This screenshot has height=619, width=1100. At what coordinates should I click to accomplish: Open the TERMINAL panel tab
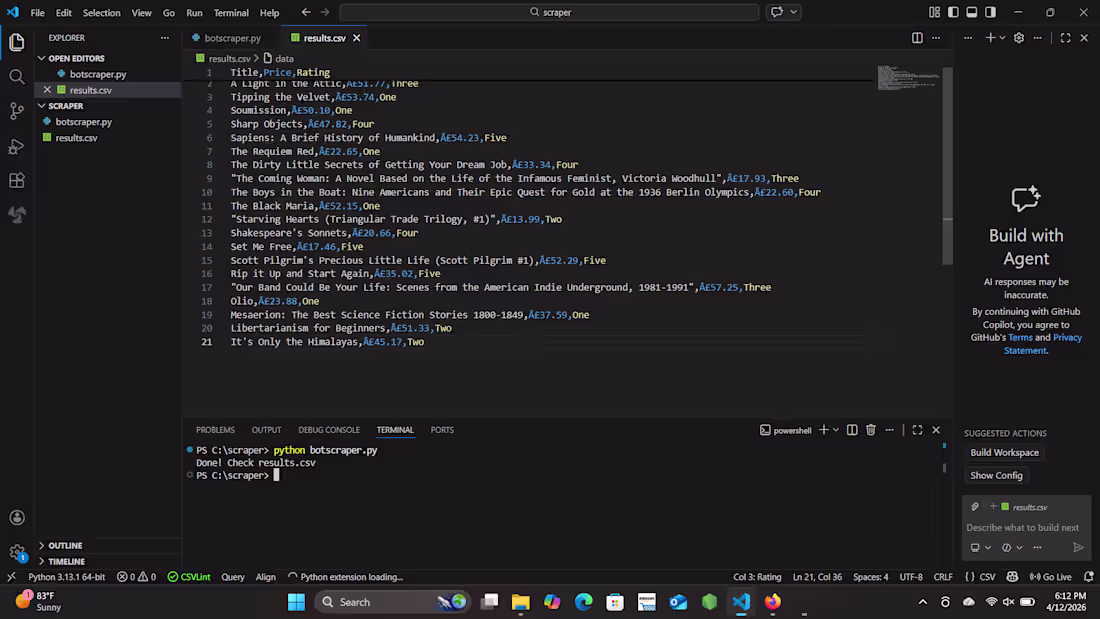click(394, 429)
